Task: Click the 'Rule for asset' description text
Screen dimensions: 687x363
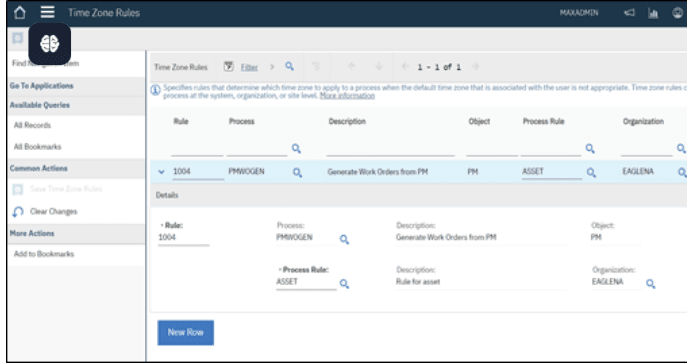Action: [418, 282]
